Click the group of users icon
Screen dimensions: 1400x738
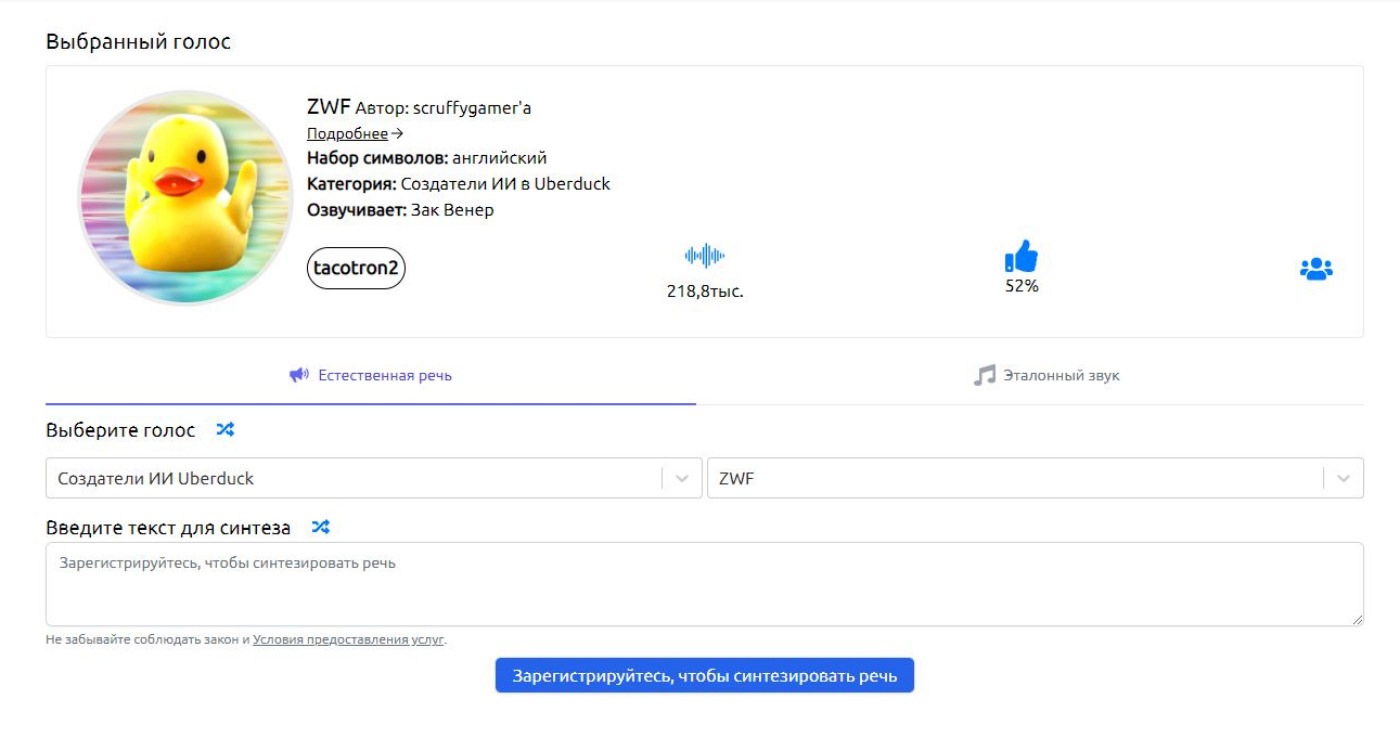point(1316,269)
